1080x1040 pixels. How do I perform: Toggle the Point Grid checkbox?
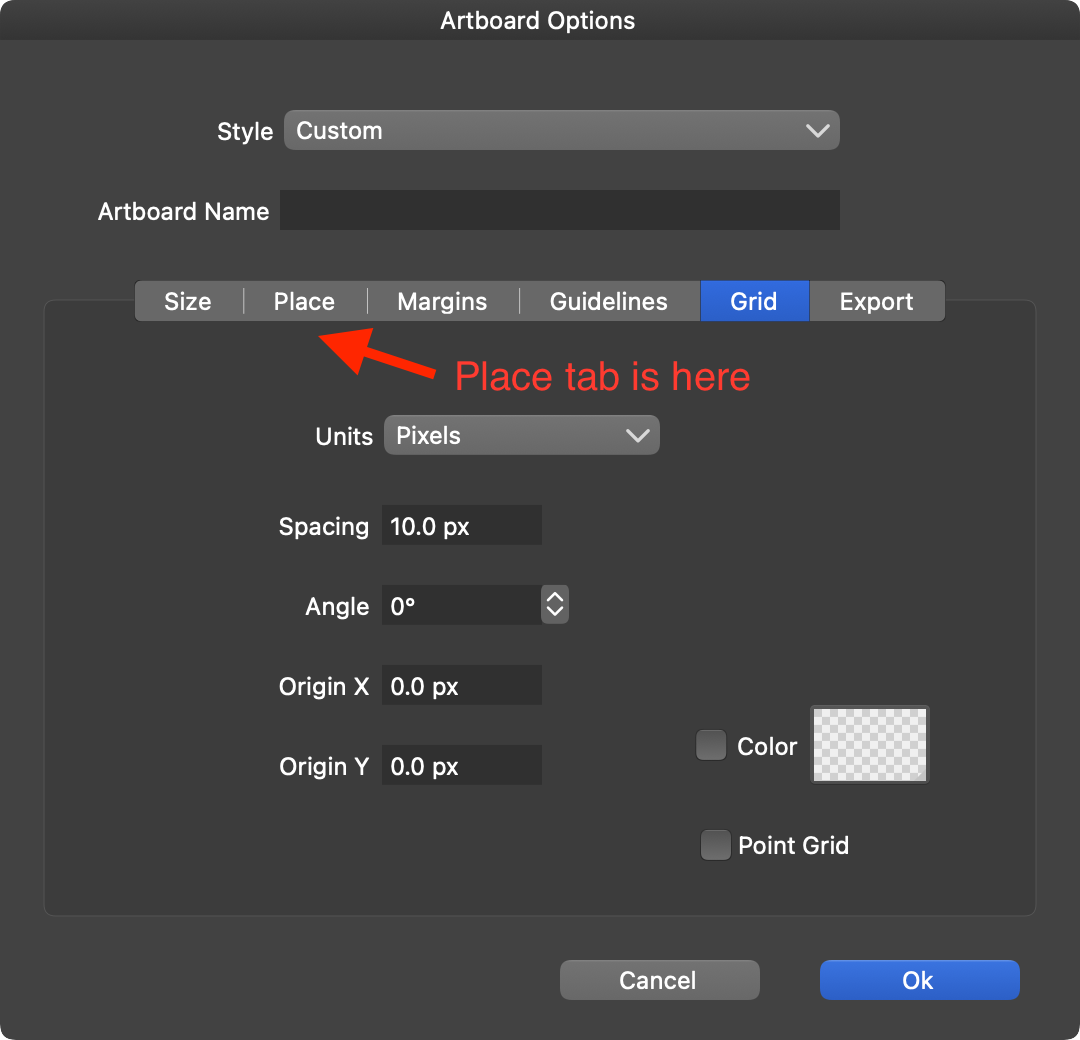click(x=715, y=845)
